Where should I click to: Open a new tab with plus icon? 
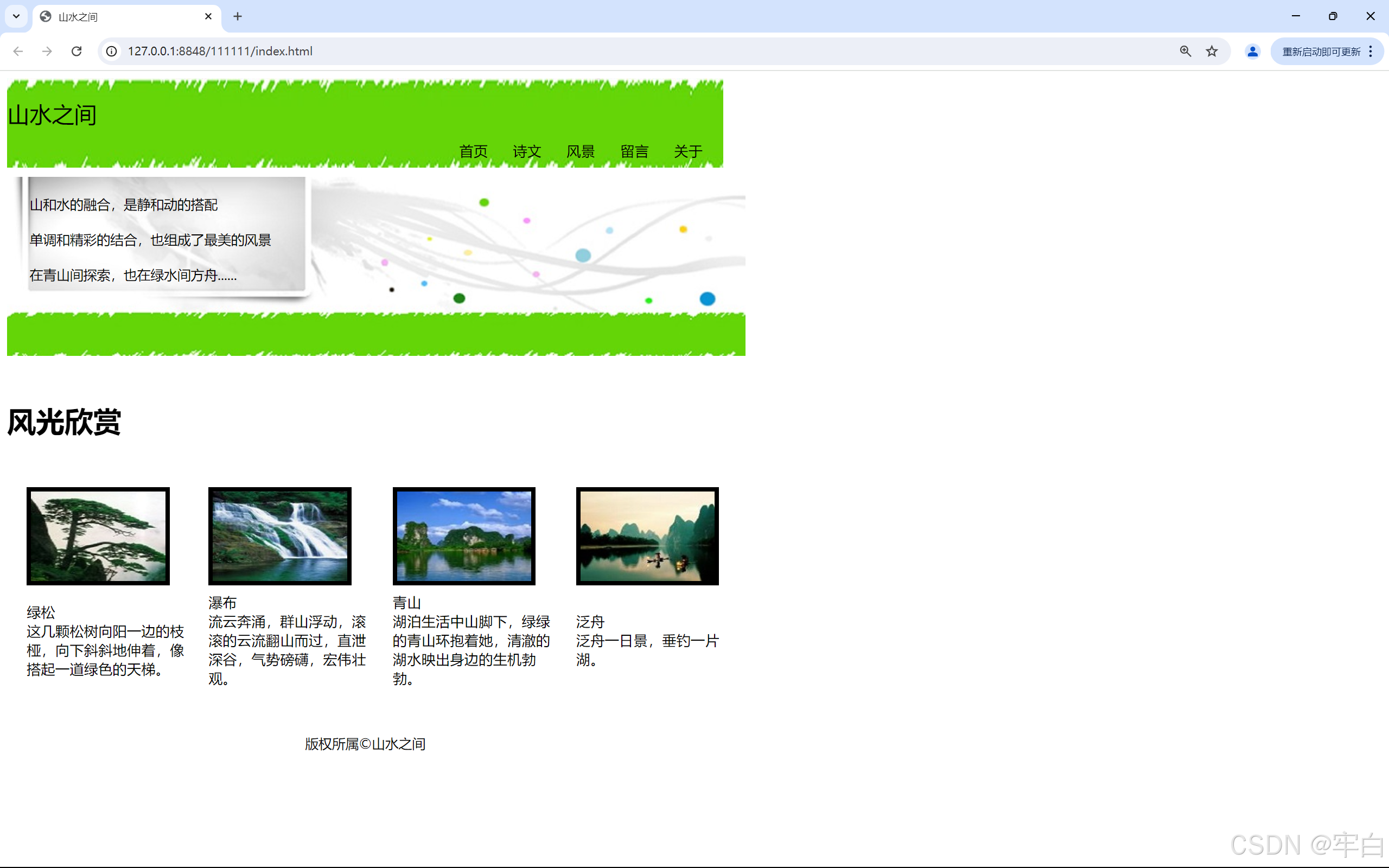pyautogui.click(x=238, y=16)
